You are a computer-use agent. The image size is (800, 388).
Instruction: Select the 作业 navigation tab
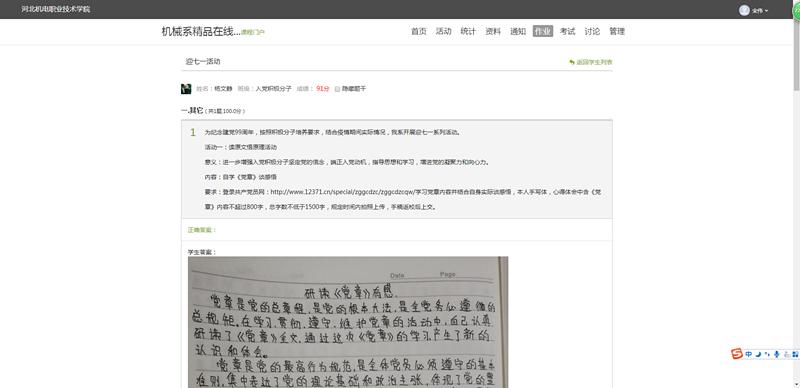(543, 31)
